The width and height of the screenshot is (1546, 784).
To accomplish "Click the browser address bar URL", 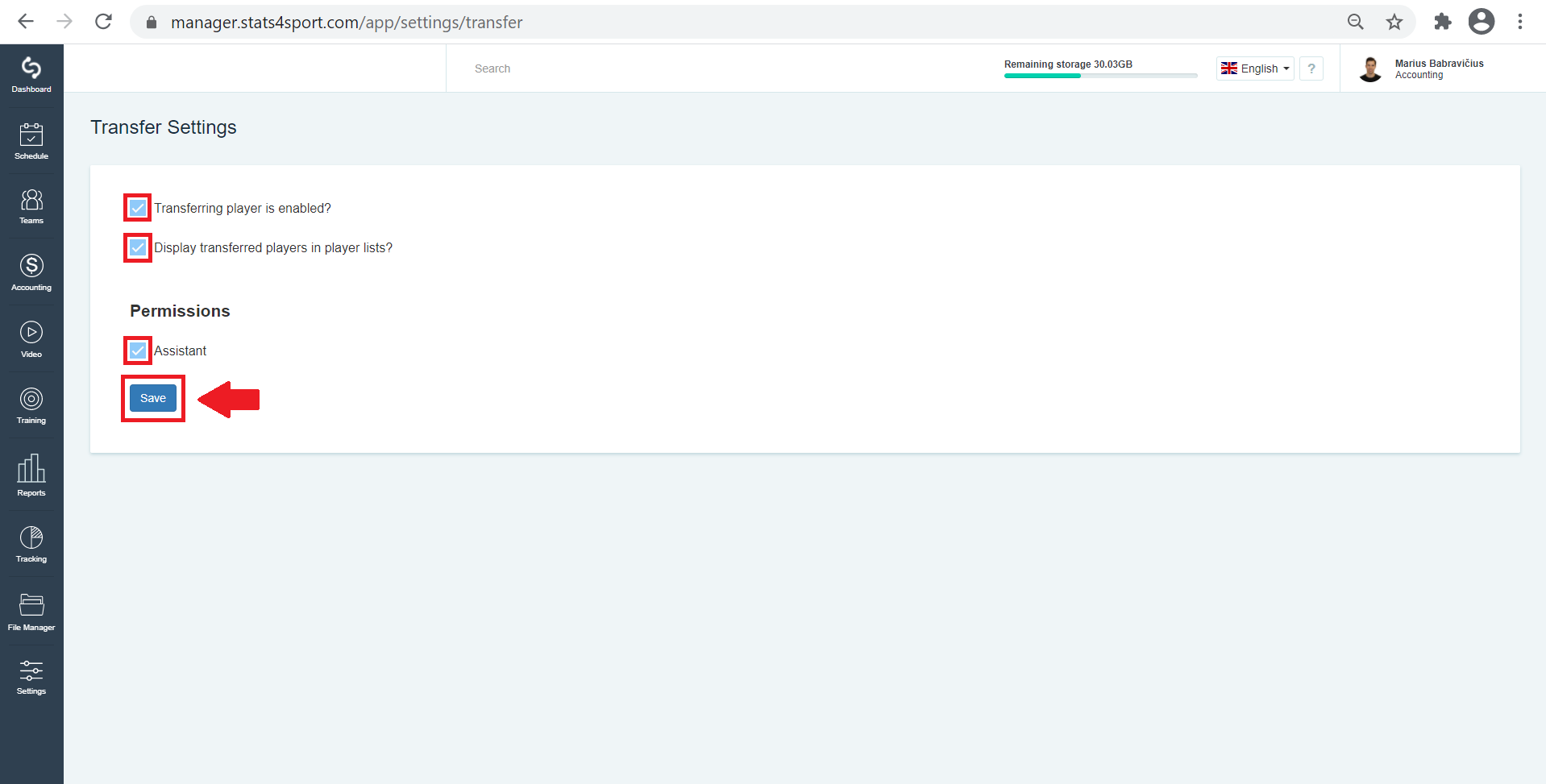I will (x=347, y=23).
